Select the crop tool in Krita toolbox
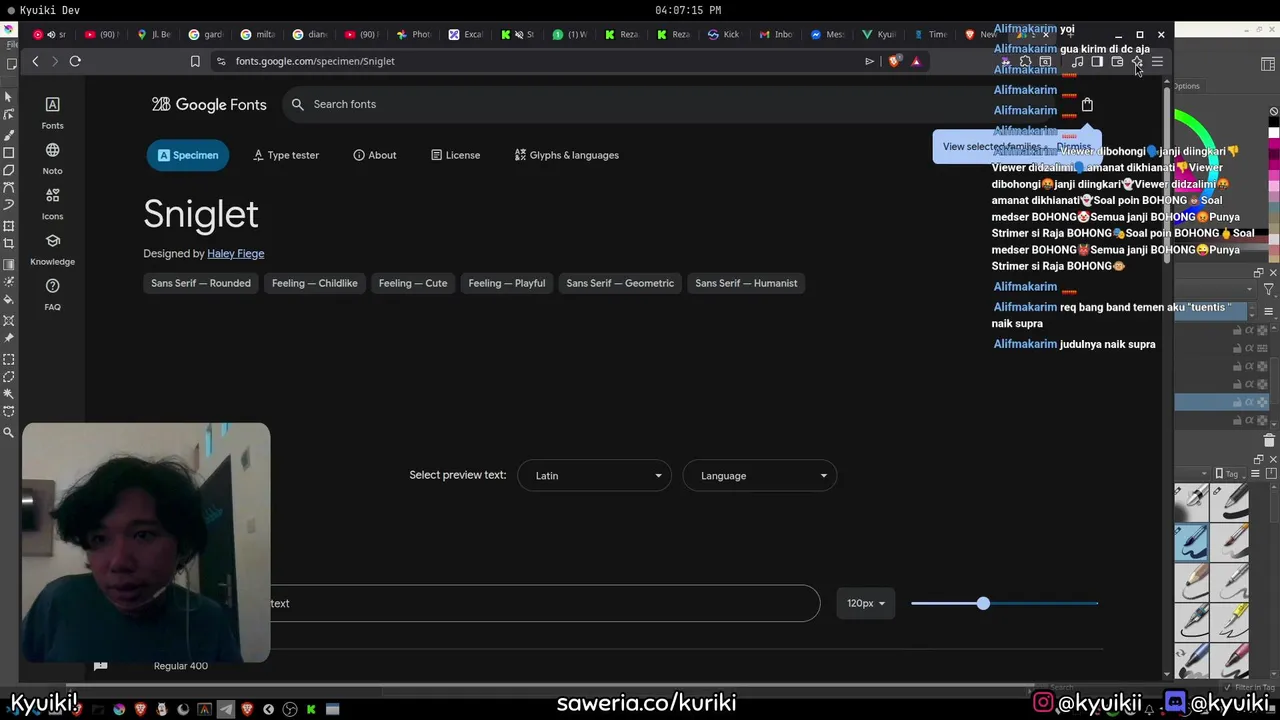 tap(8, 243)
